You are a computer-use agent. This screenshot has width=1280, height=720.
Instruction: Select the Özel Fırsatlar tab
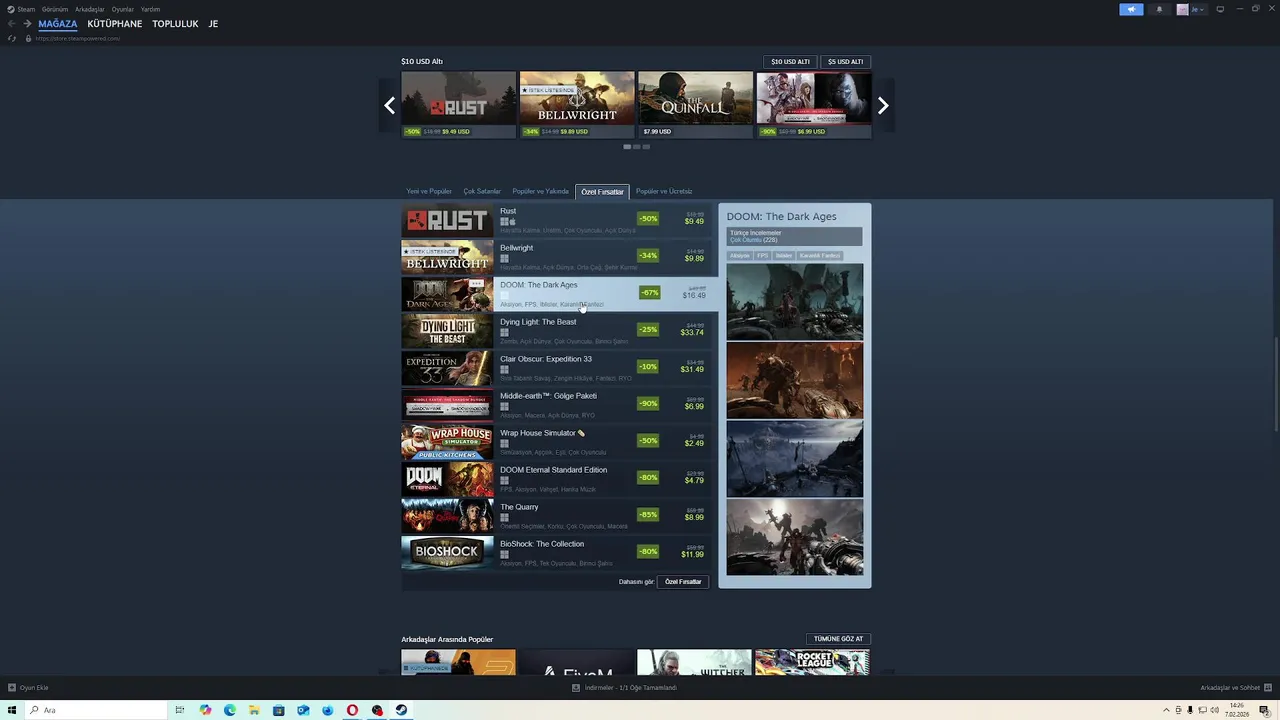[x=602, y=191]
